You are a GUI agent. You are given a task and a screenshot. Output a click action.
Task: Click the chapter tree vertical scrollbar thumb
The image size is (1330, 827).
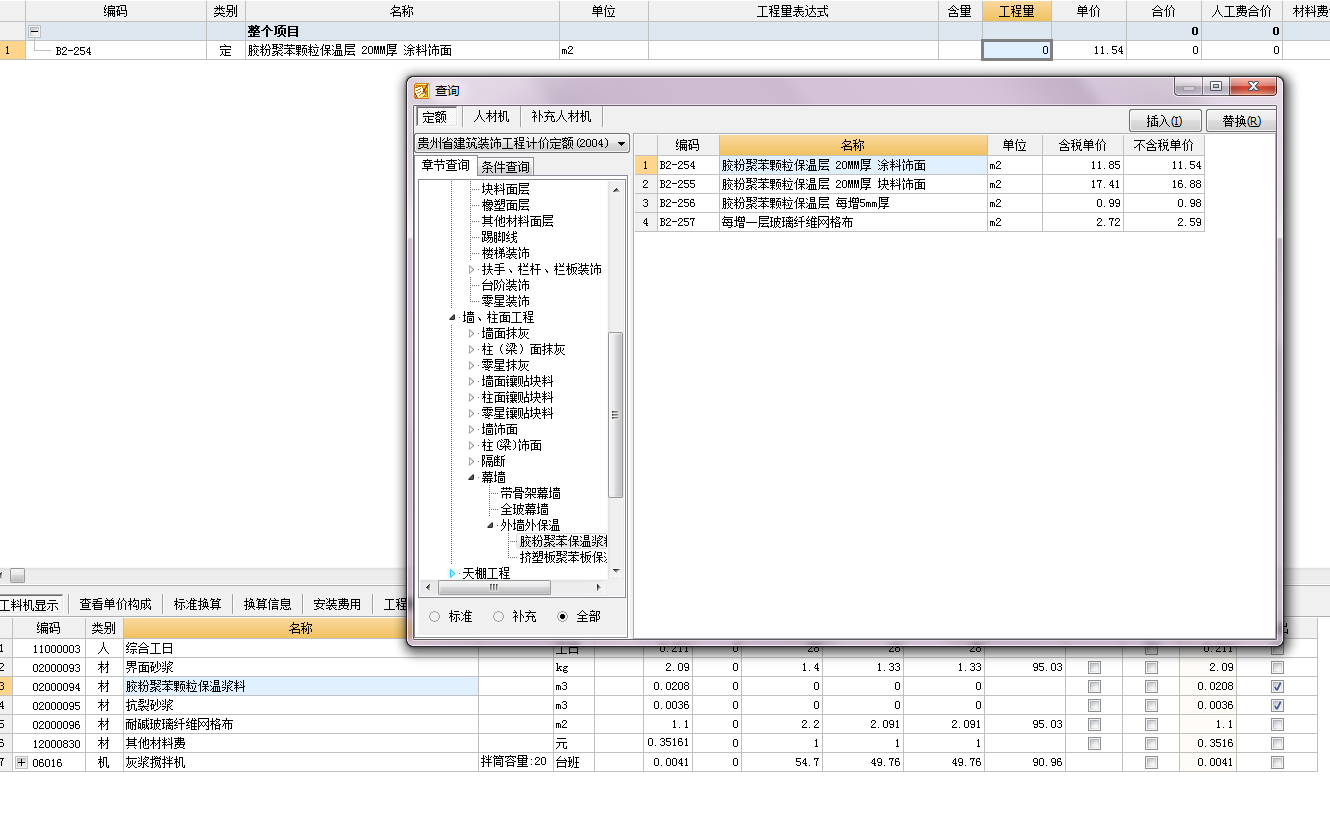click(x=615, y=414)
